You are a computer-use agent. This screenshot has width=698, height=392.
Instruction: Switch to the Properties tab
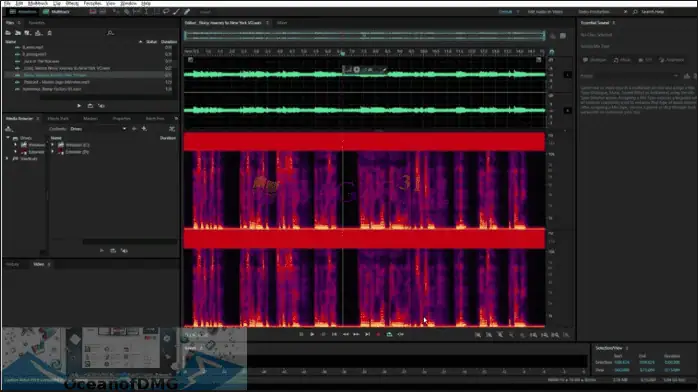[x=122, y=119]
